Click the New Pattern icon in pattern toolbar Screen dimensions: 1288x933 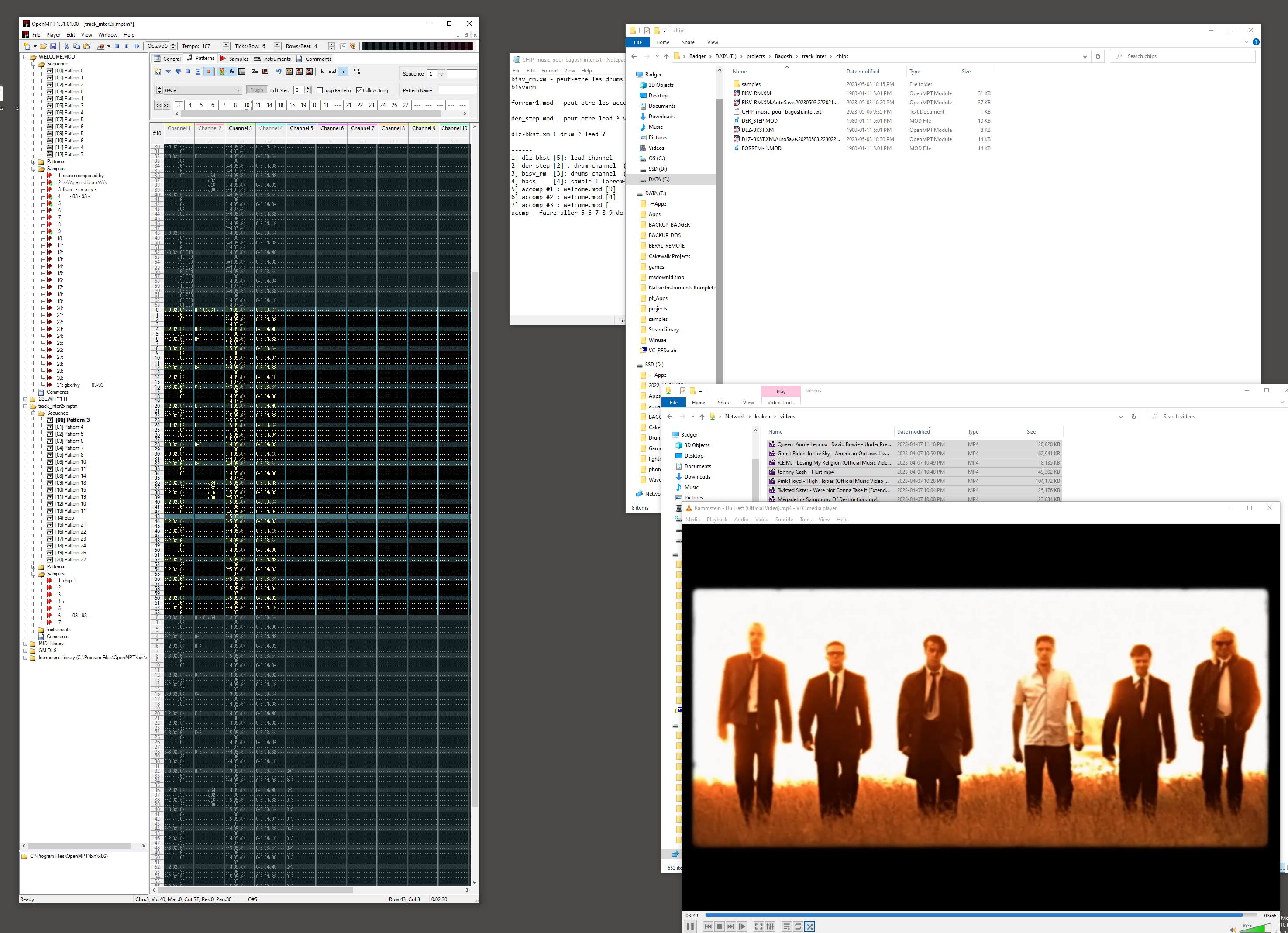tap(158, 72)
